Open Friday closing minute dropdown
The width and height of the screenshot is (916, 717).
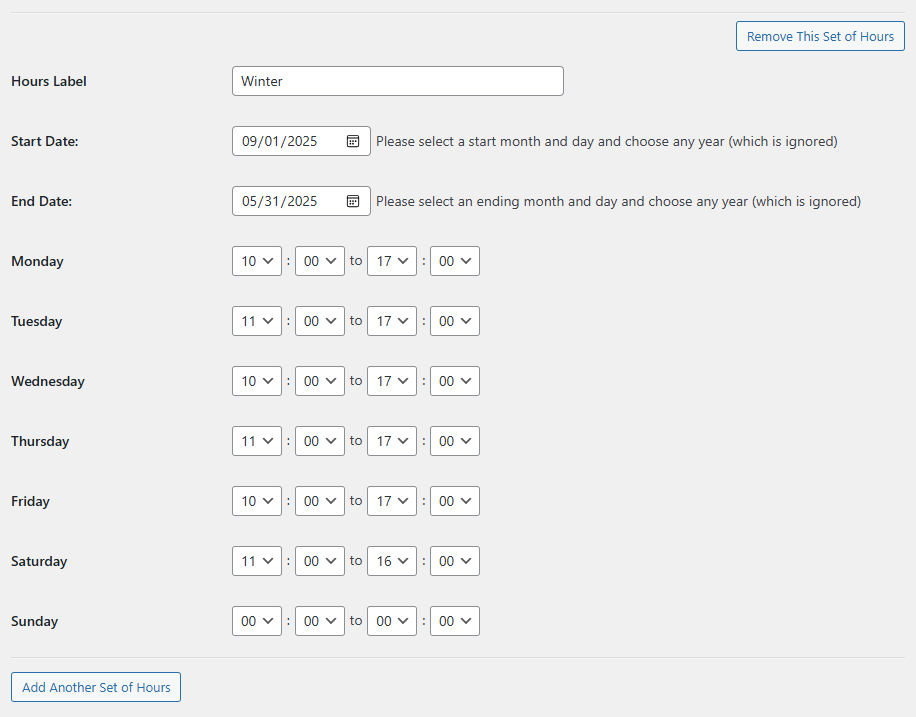point(455,501)
